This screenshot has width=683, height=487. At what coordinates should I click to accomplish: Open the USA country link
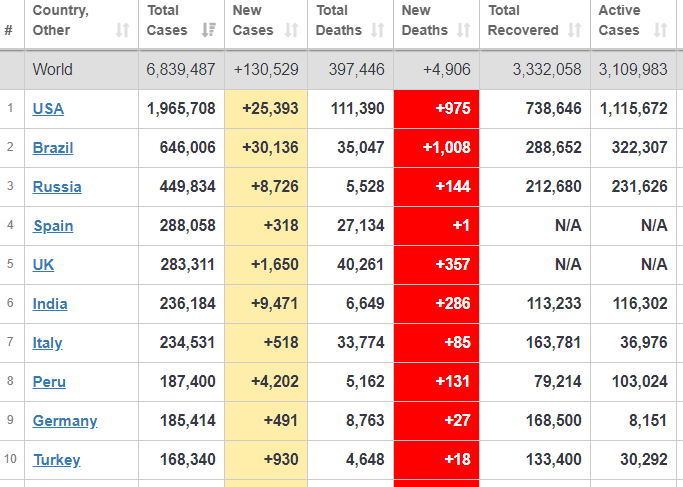tap(48, 108)
